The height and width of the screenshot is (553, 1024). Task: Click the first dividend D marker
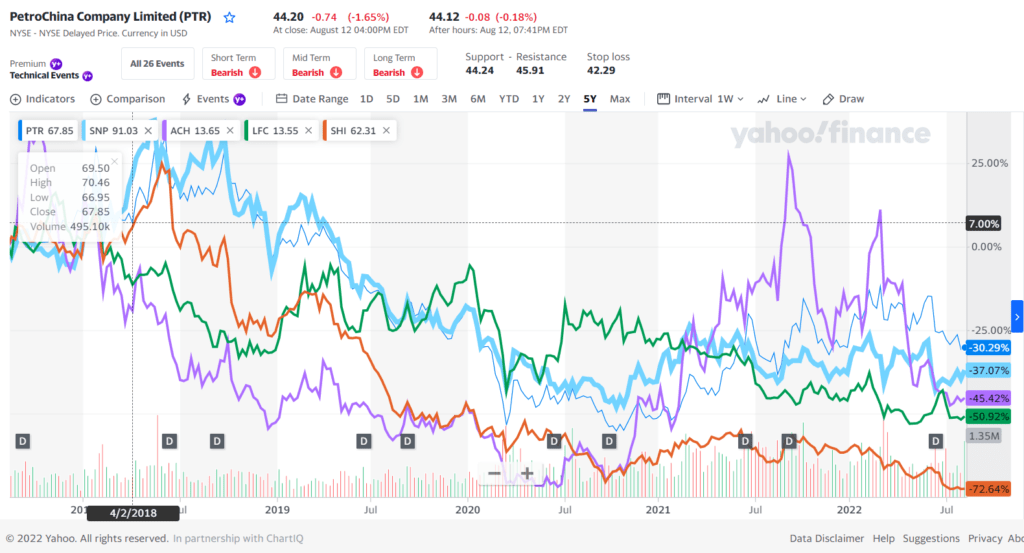coord(23,441)
